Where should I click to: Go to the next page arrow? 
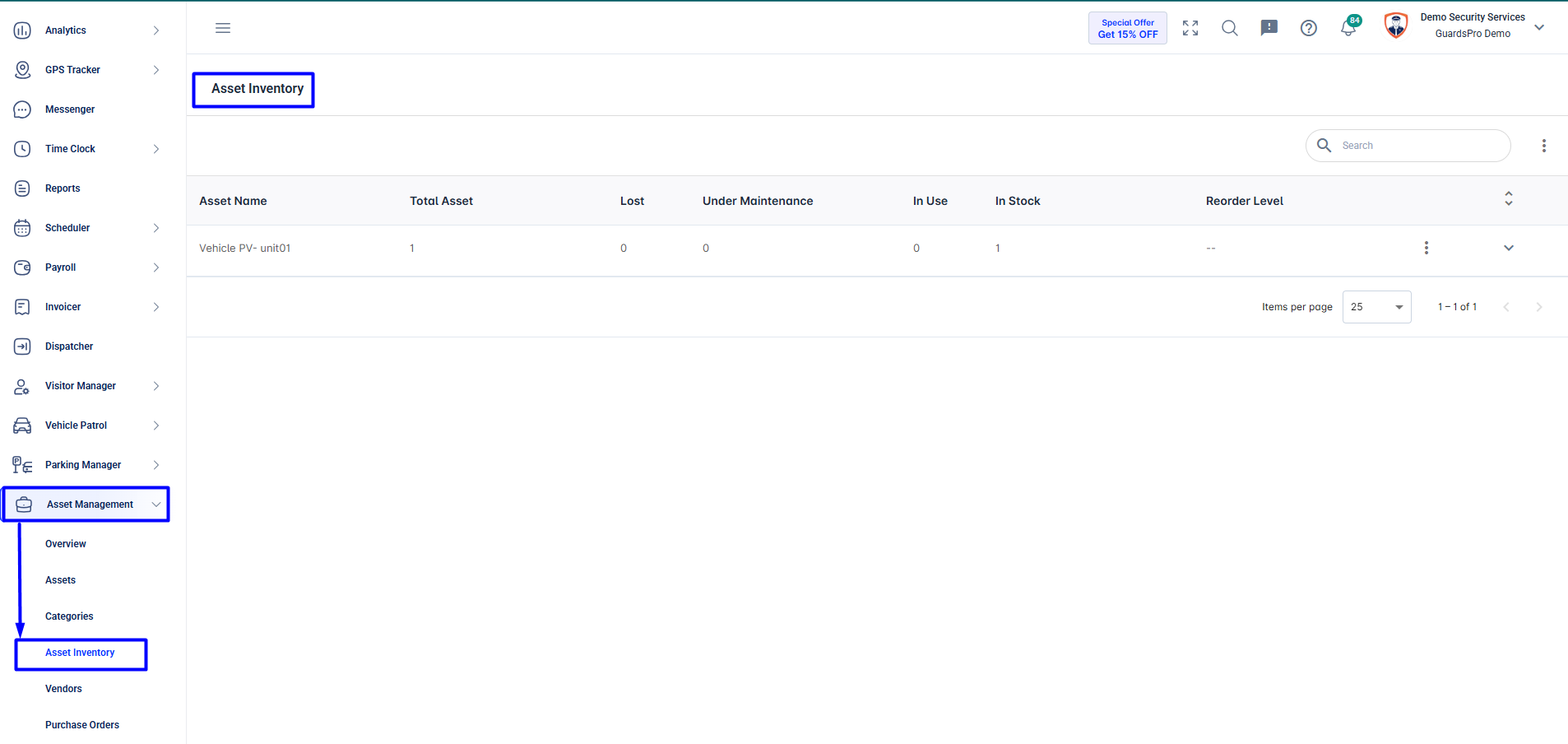pos(1539,307)
